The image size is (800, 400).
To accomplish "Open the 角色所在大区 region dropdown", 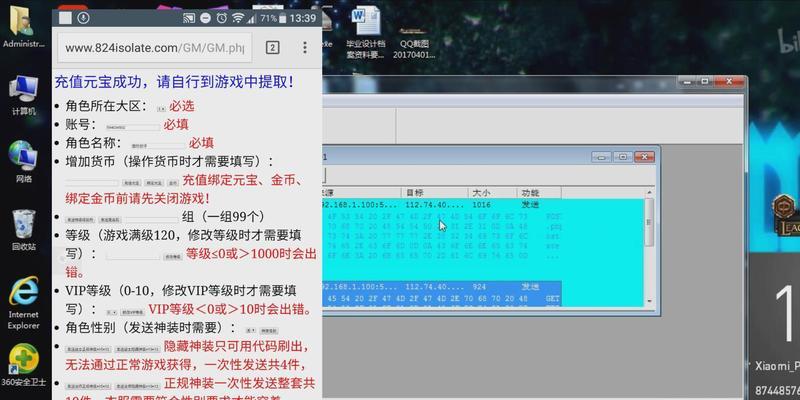I will [161, 109].
